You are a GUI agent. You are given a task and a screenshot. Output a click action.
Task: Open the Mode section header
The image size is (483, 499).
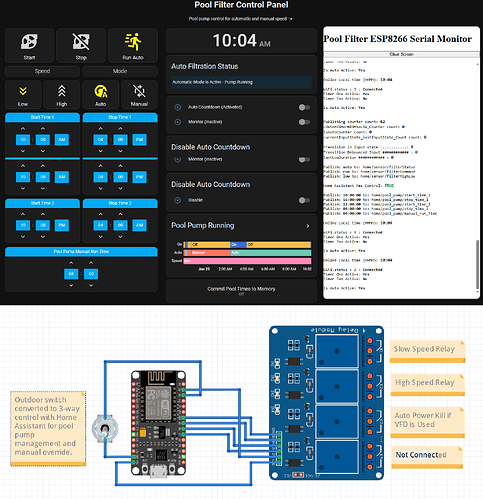click(120, 71)
